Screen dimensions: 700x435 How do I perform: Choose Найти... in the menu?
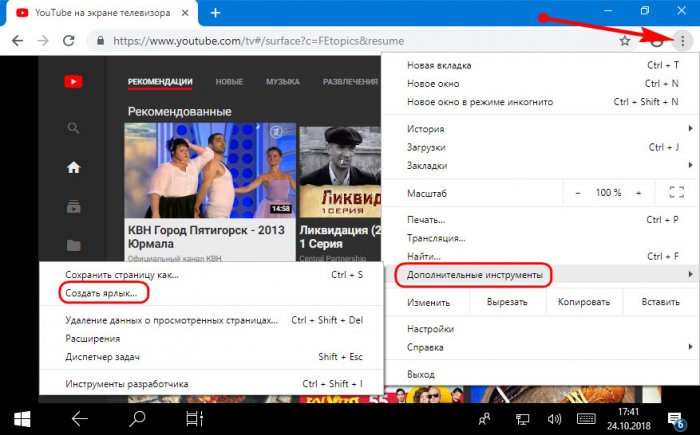point(542,256)
